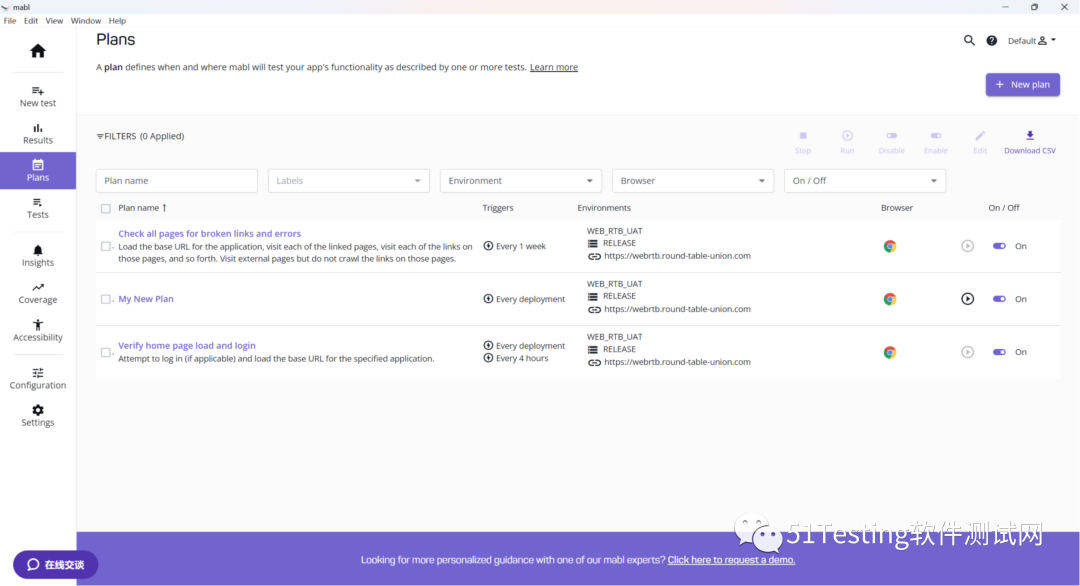
Task: Run the Check all pages plan
Action: pos(968,246)
